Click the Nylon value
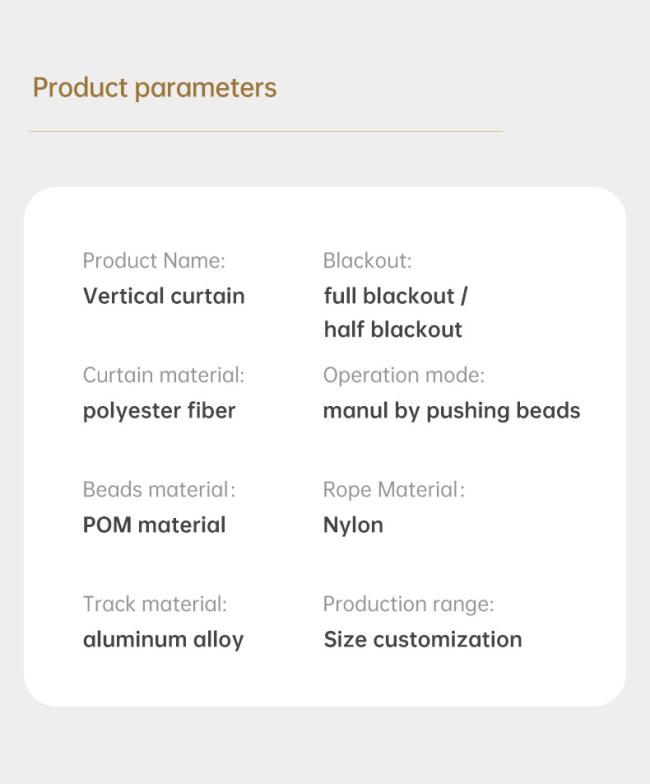This screenshot has height=784, width=650. (354, 526)
